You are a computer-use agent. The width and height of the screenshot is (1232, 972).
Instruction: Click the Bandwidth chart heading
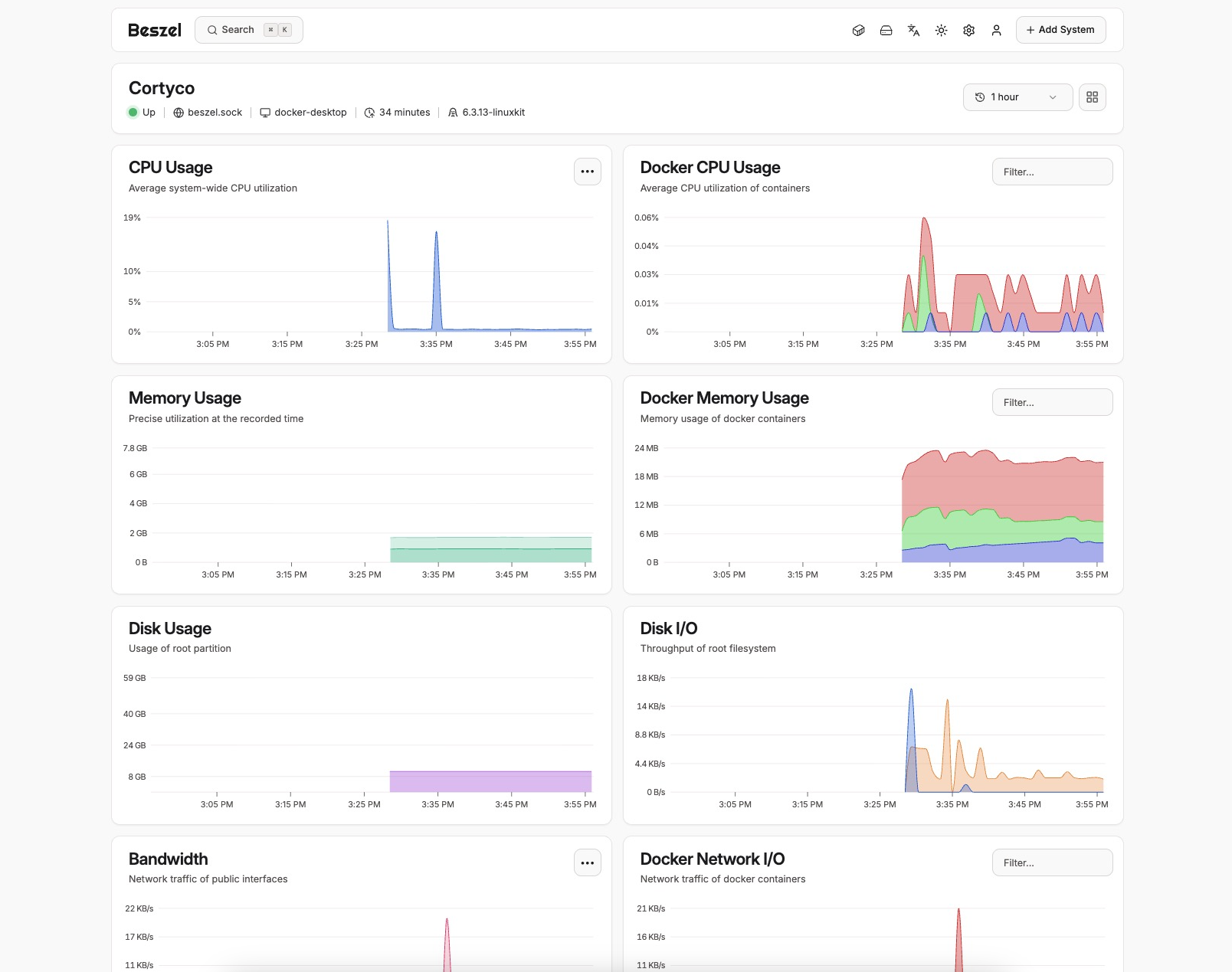tap(169, 859)
